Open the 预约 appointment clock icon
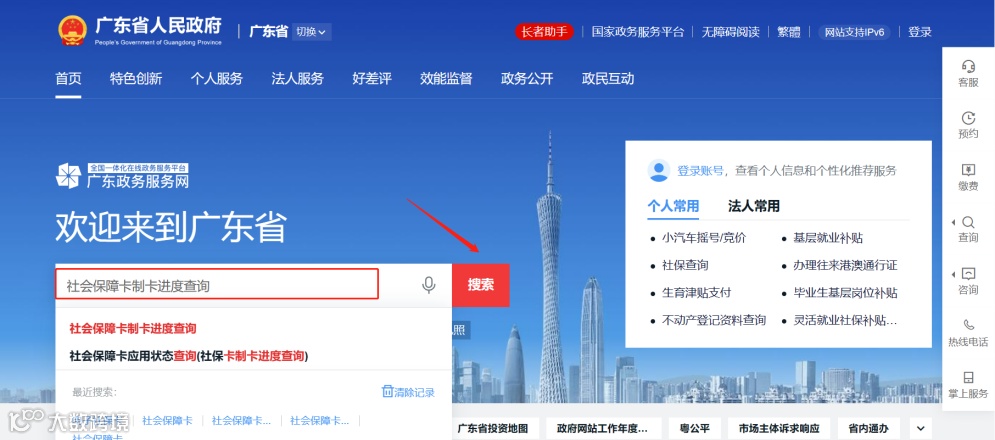 point(968,118)
